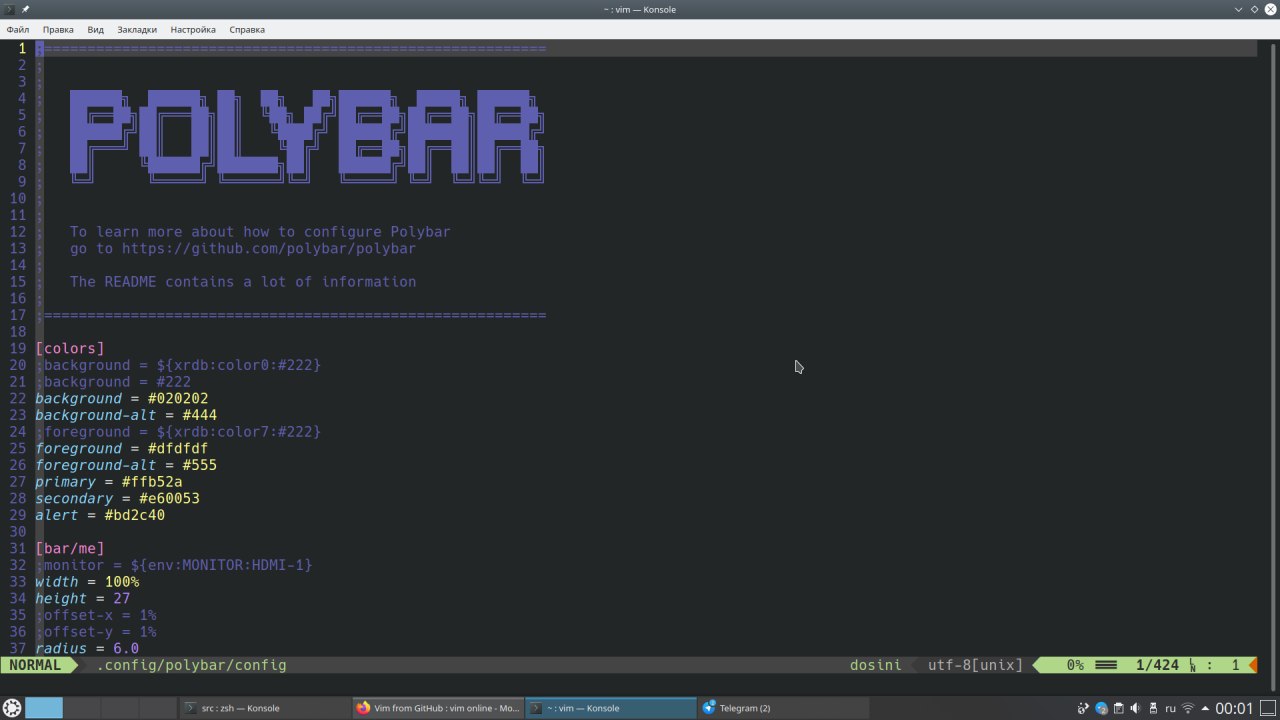
Task: Click the show desktop icon
Action: [x=1268, y=708]
